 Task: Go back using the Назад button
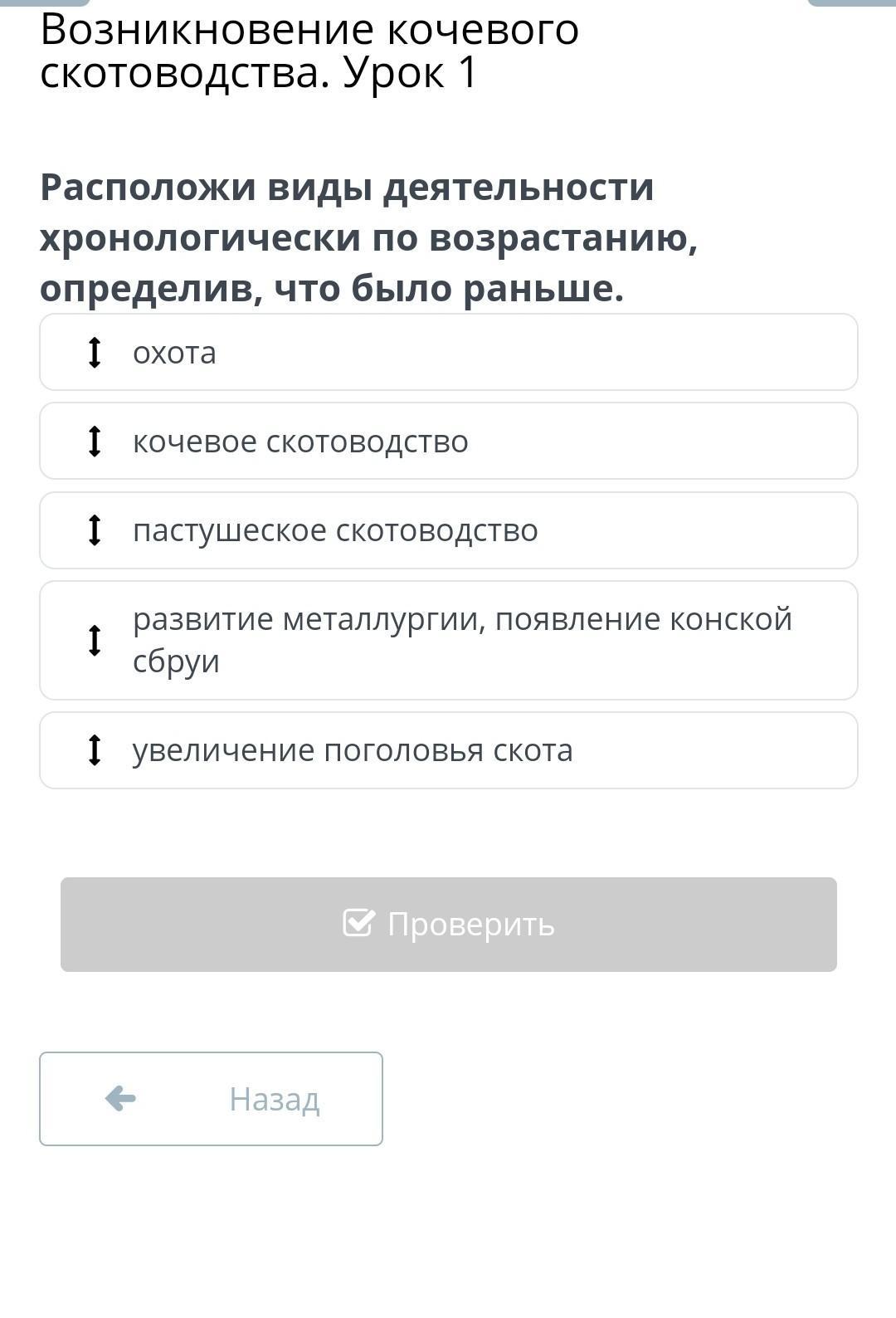click(211, 1099)
